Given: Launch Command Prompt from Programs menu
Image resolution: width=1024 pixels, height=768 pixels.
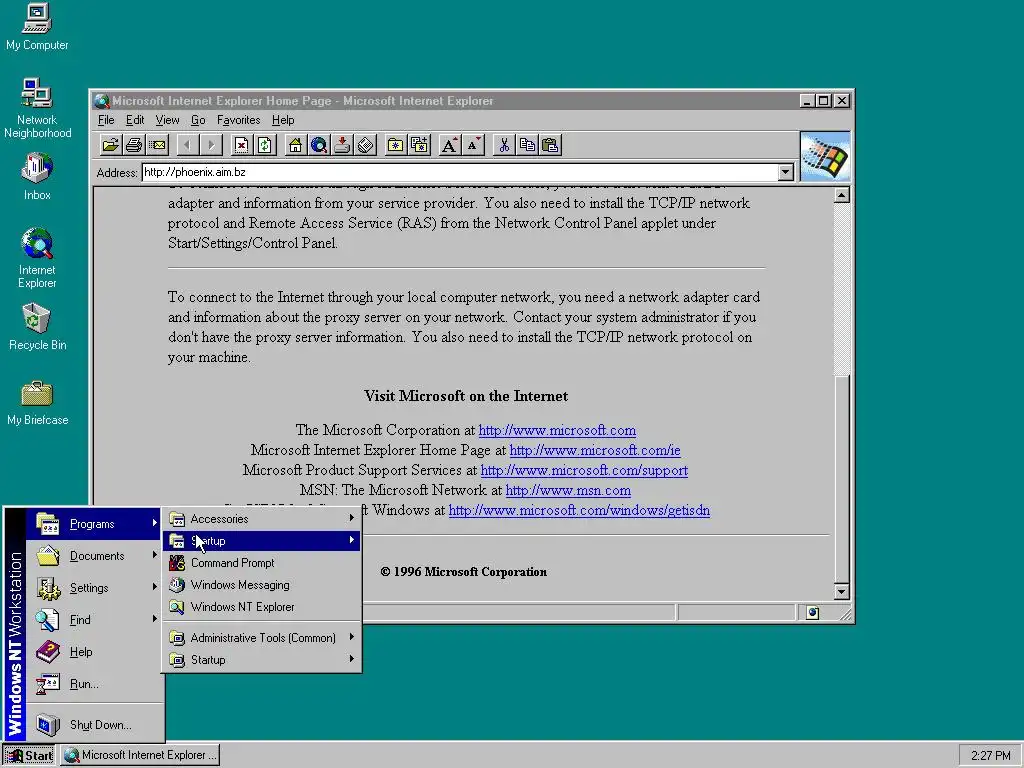Looking at the screenshot, I should (262, 563).
